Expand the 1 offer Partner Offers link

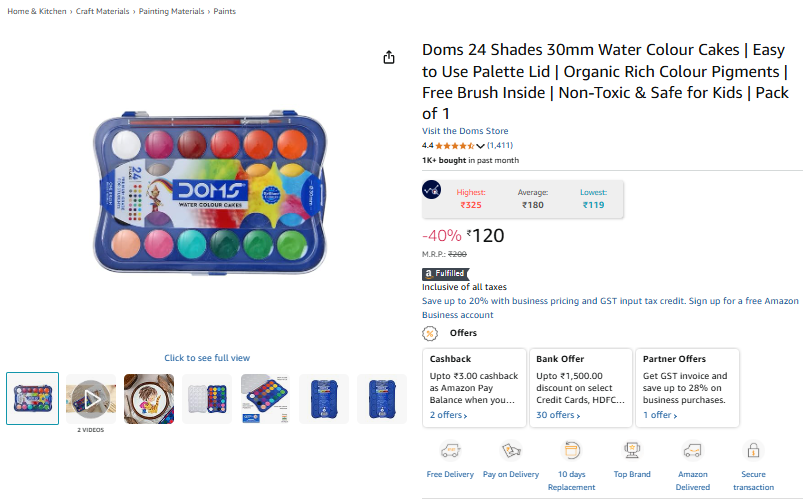pos(661,415)
